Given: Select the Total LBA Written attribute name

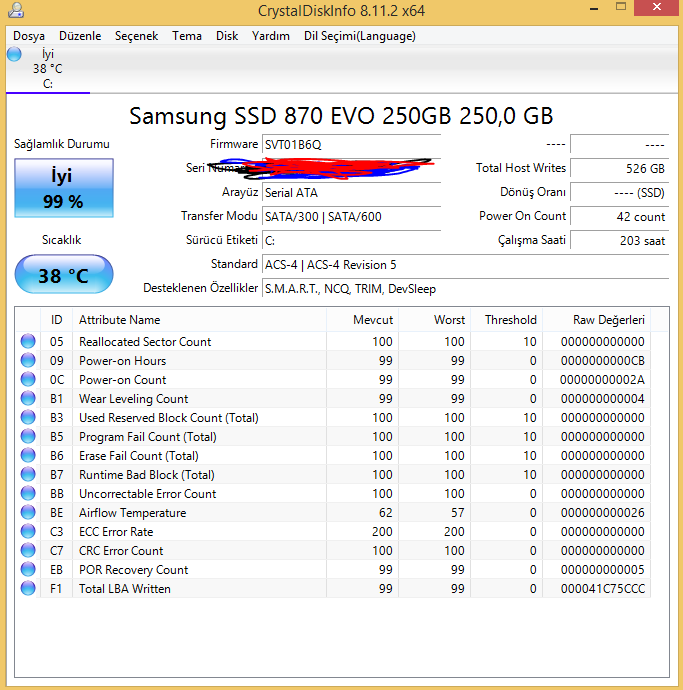Looking at the screenshot, I should (x=125, y=589).
